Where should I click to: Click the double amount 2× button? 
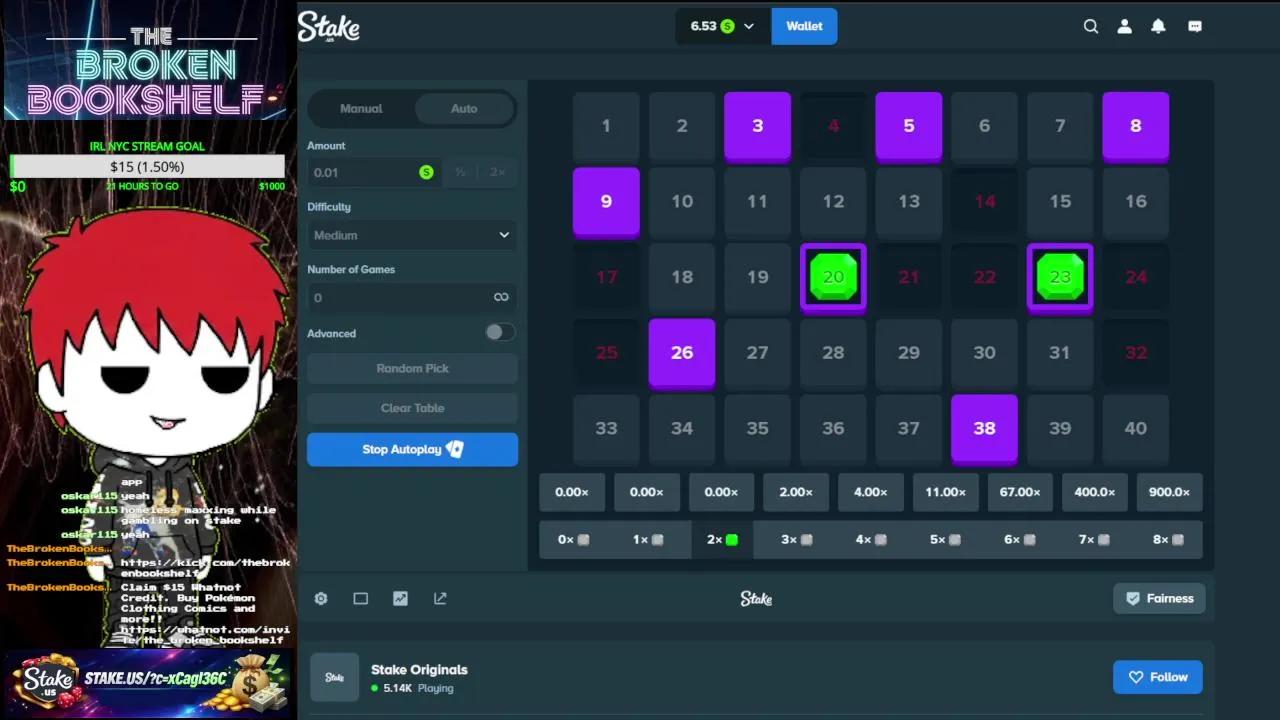(497, 172)
